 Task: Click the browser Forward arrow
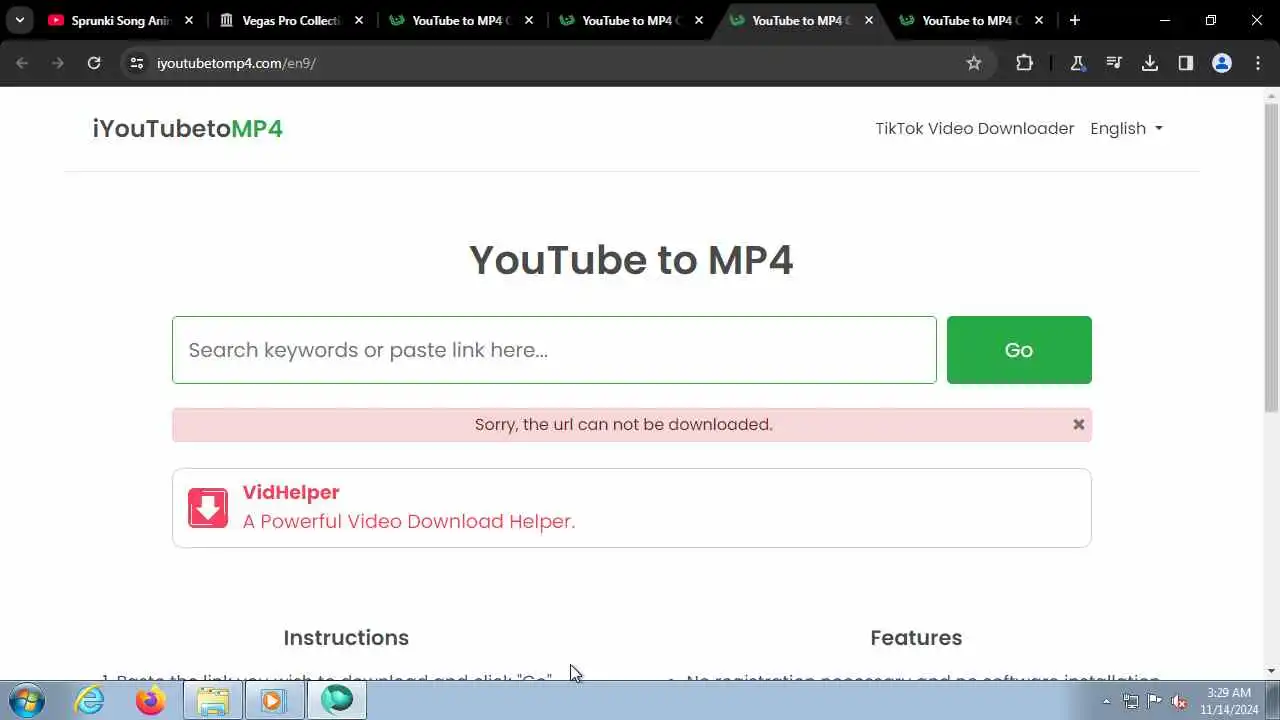coord(58,63)
